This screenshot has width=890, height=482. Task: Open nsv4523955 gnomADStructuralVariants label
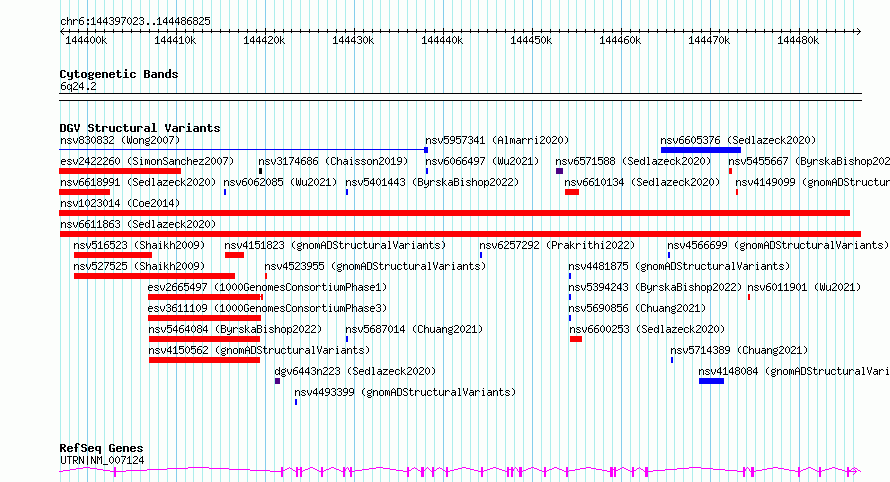click(x=375, y=266)
